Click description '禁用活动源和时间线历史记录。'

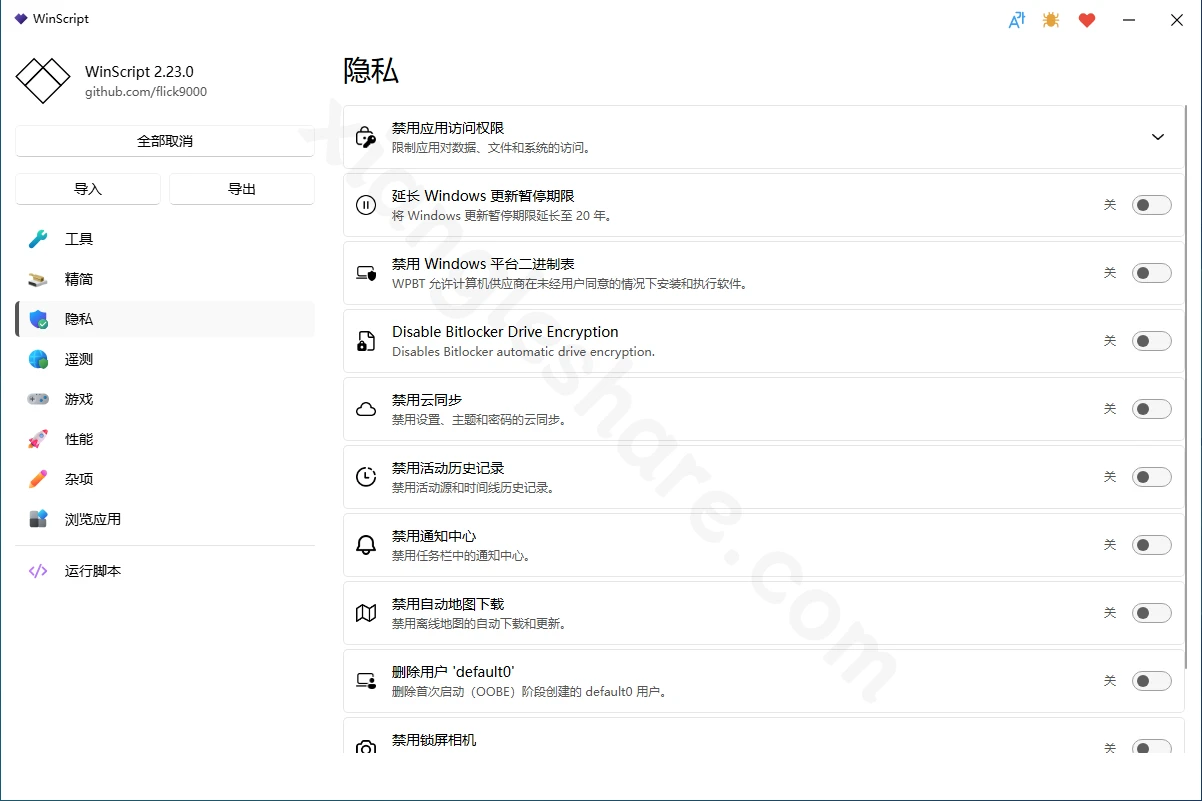pos(474,488)
